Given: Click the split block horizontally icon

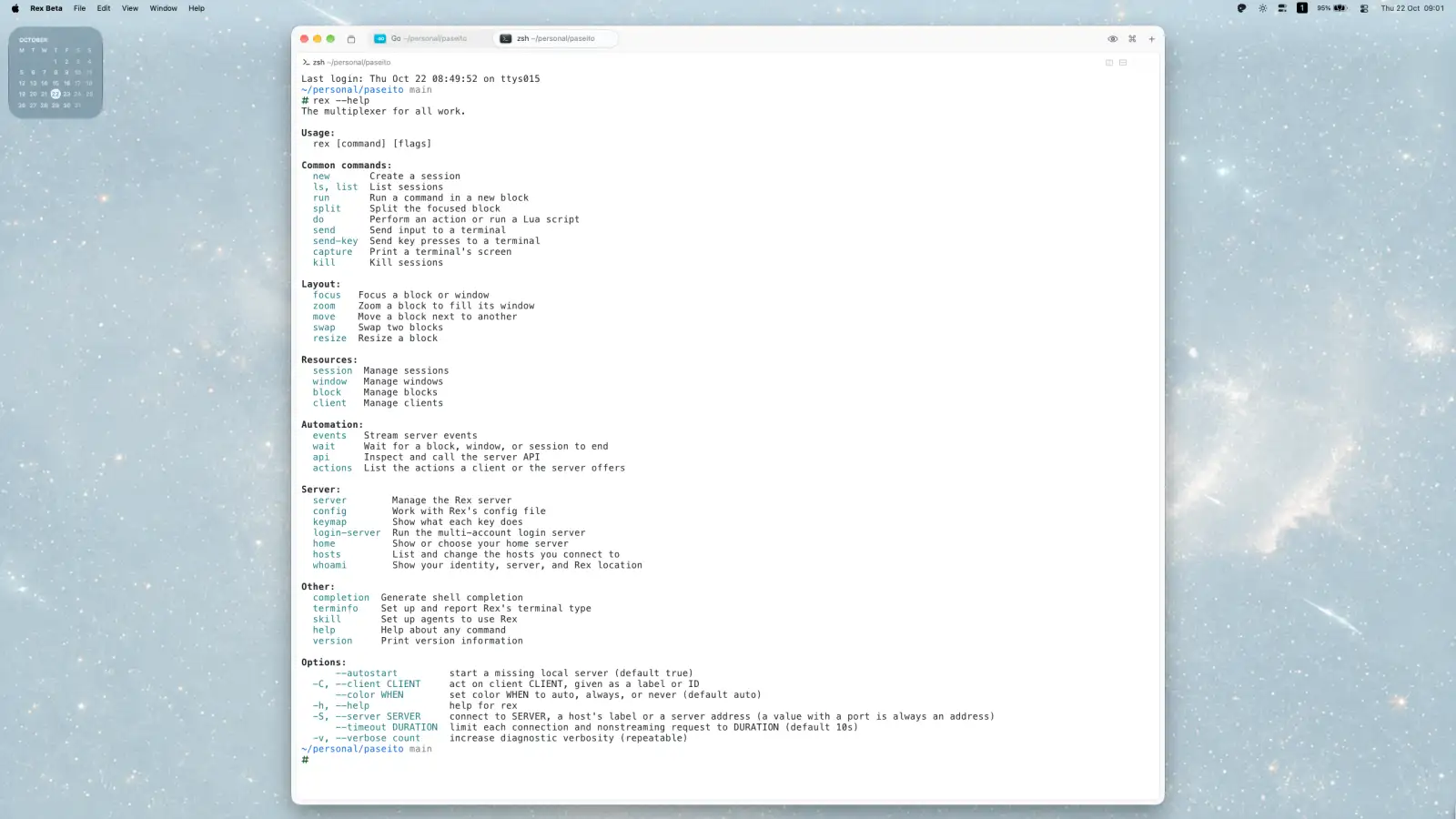Looking at the screenshot, I should pos(1123,63).
